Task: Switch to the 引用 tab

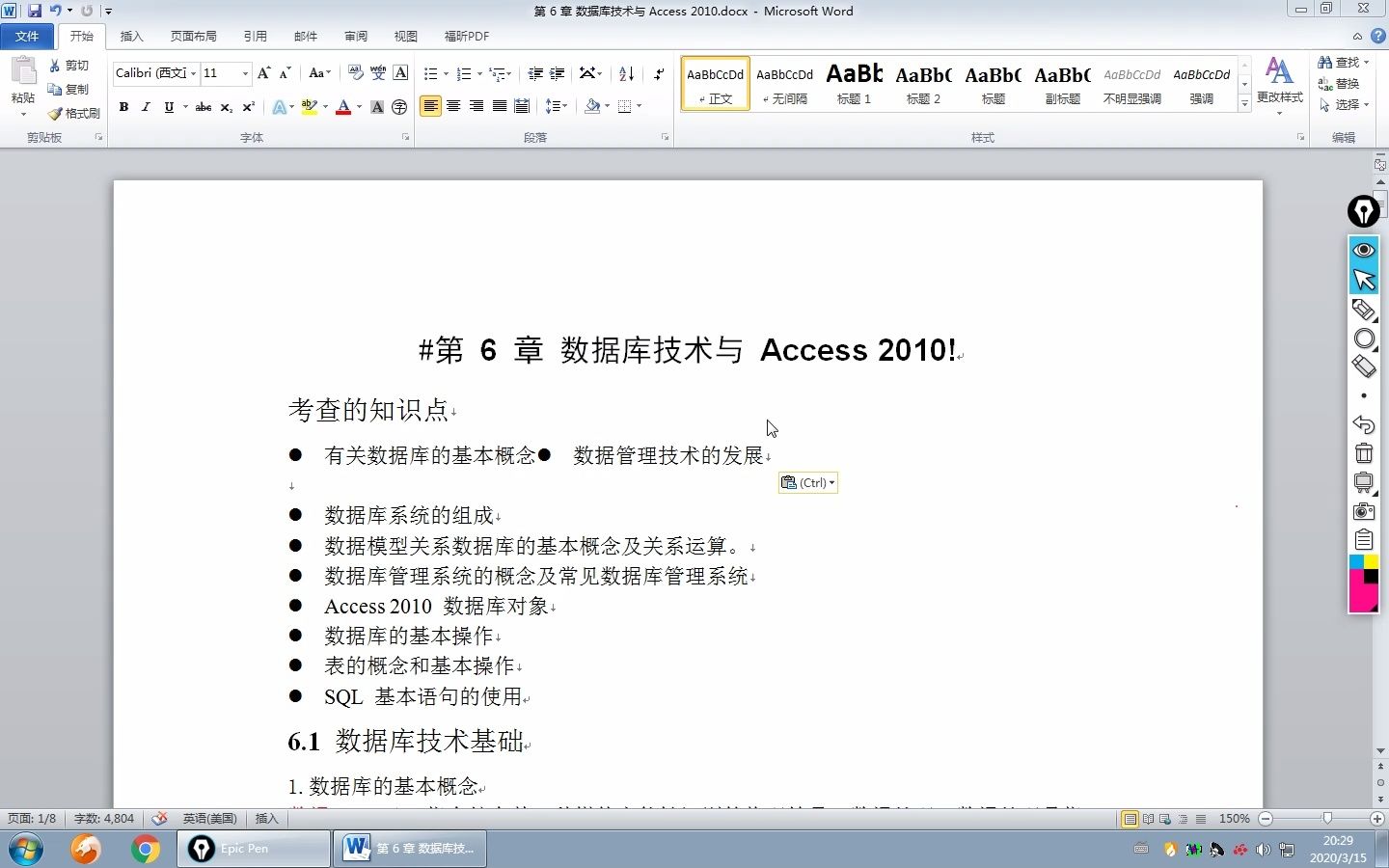Action: coord(255,37)
